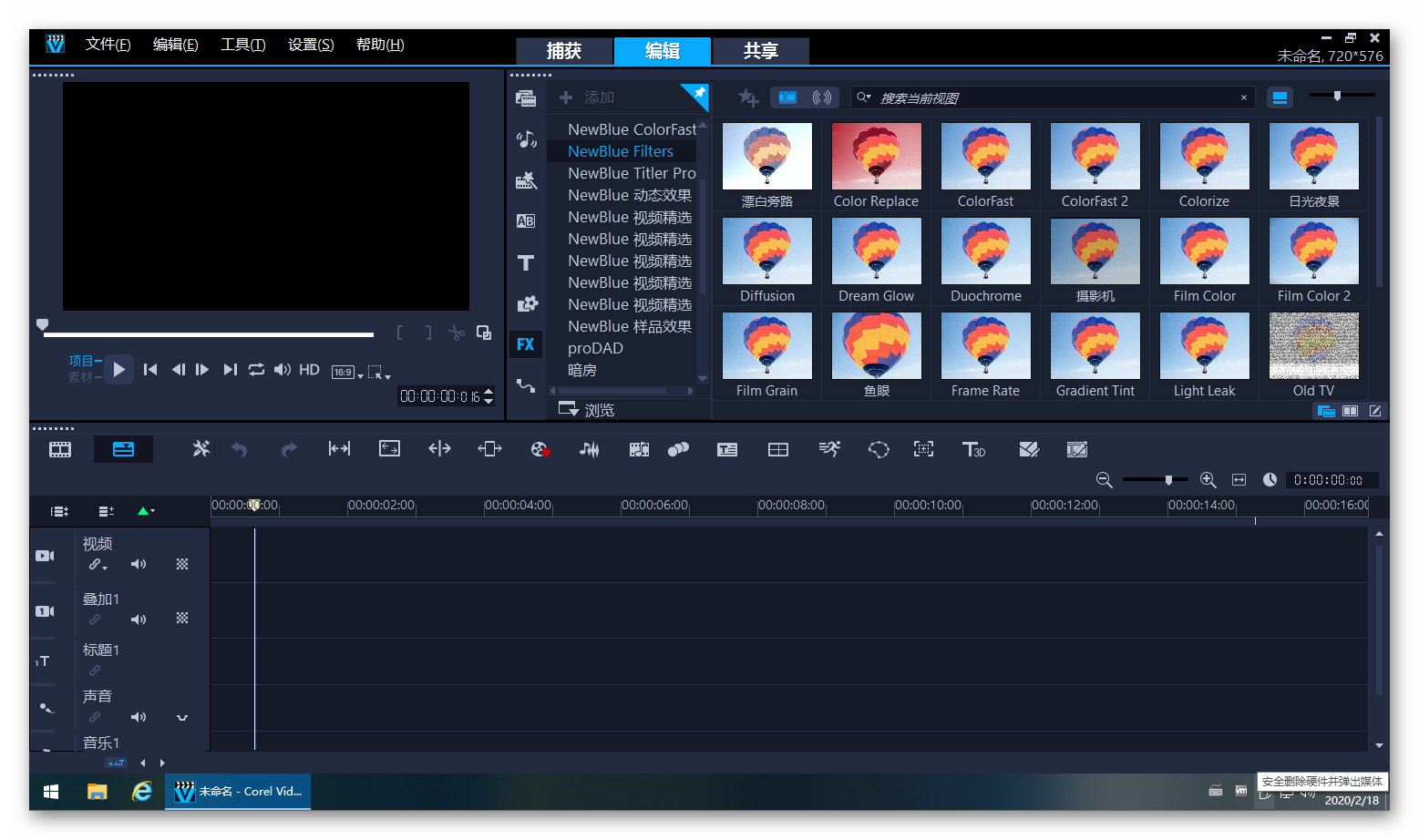1419x840 pixels.
Task: Expand the 声音 track down-arrow
Action: point(182,717)
